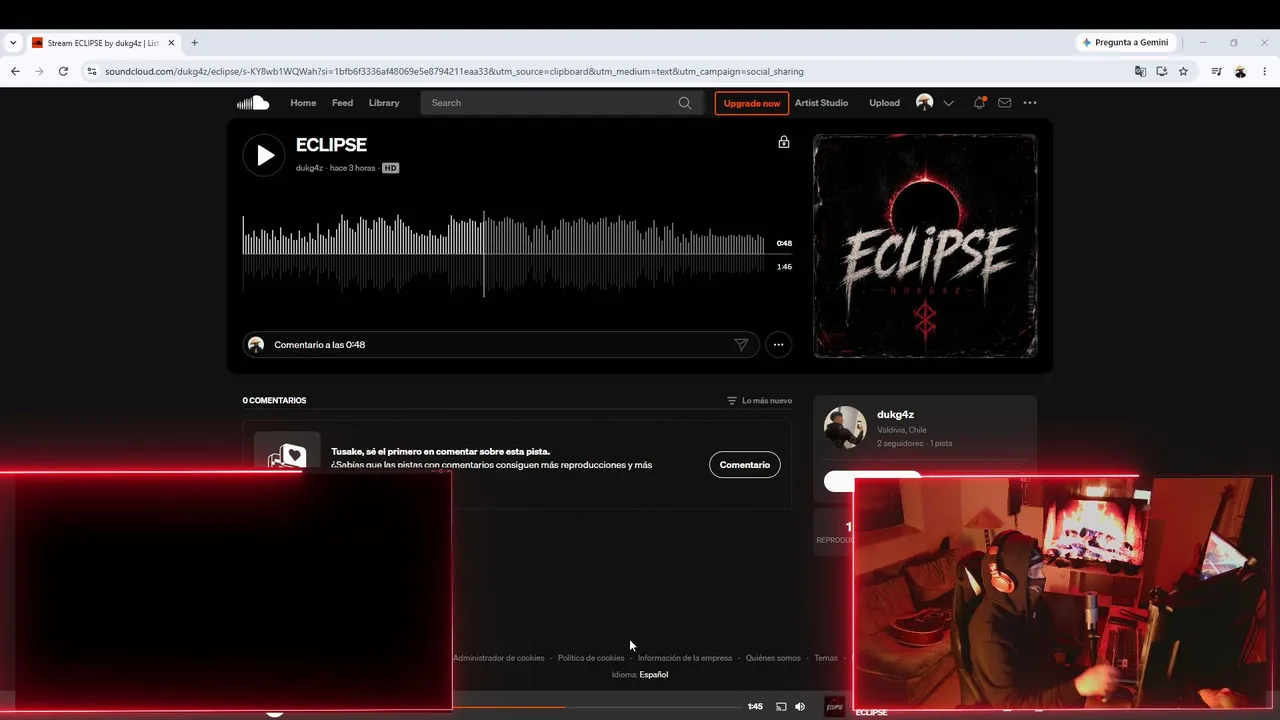Change language via Español selector
The height and width of the screenshot is (720, 1280).
point(654,674)
